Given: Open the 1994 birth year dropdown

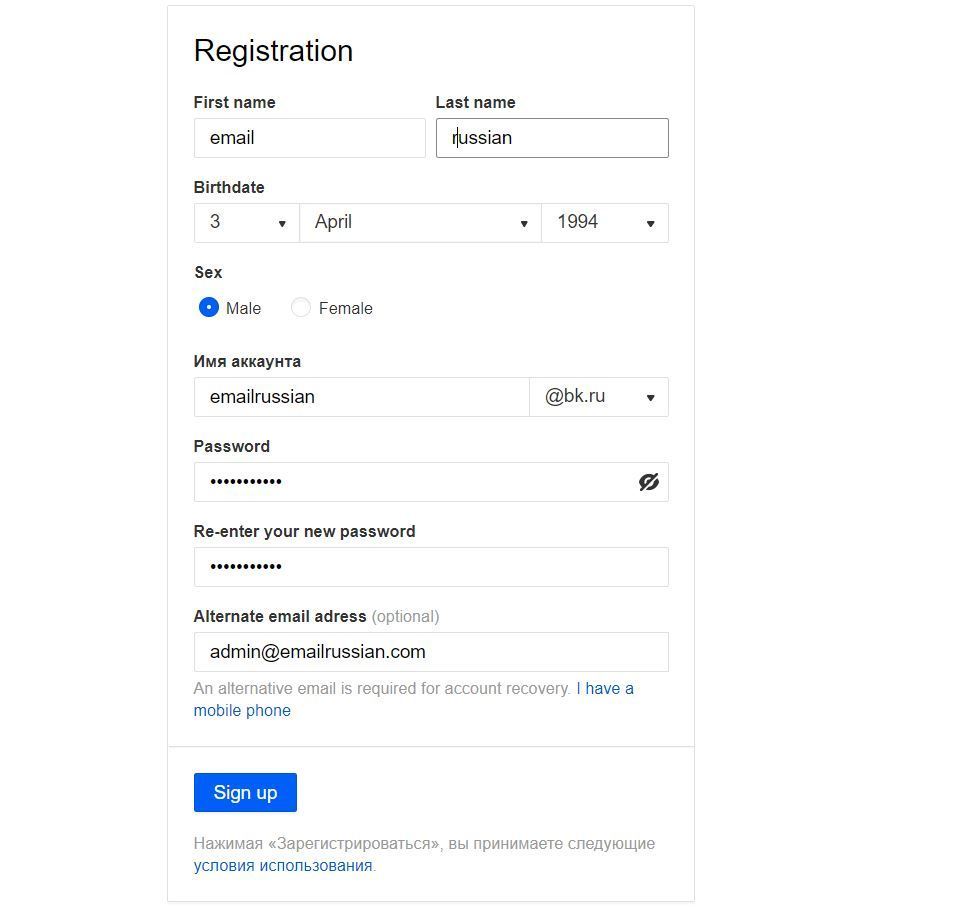Looking at the screenshot, I should coord(604,223).
